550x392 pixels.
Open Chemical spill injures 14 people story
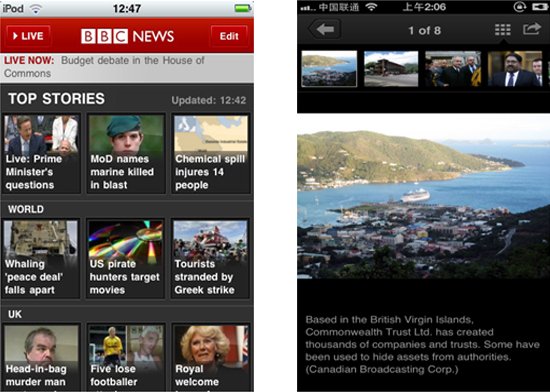(x=211, y=153)
